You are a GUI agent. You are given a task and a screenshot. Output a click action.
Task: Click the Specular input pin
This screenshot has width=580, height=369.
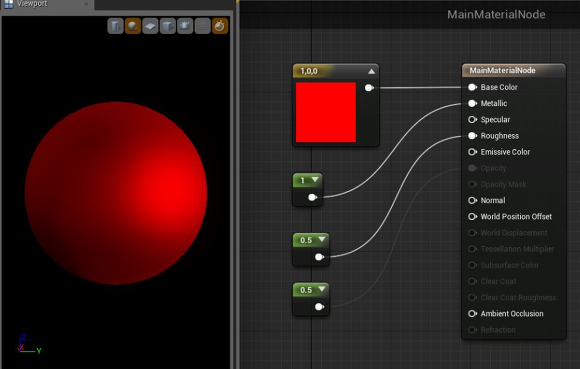472,119
